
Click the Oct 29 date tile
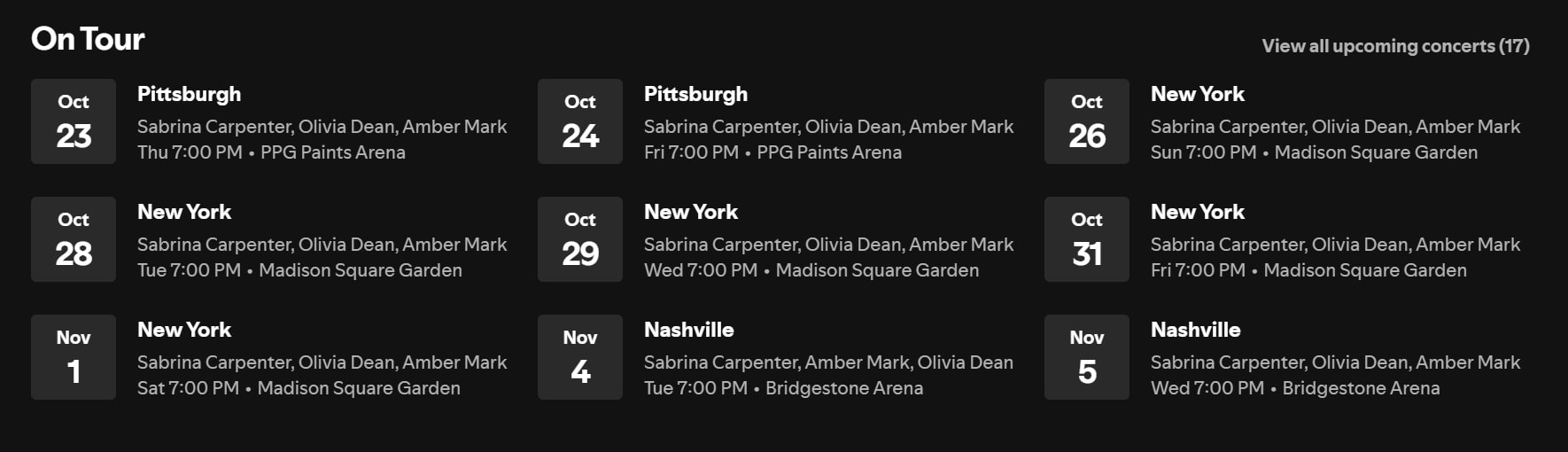point(580,239)
